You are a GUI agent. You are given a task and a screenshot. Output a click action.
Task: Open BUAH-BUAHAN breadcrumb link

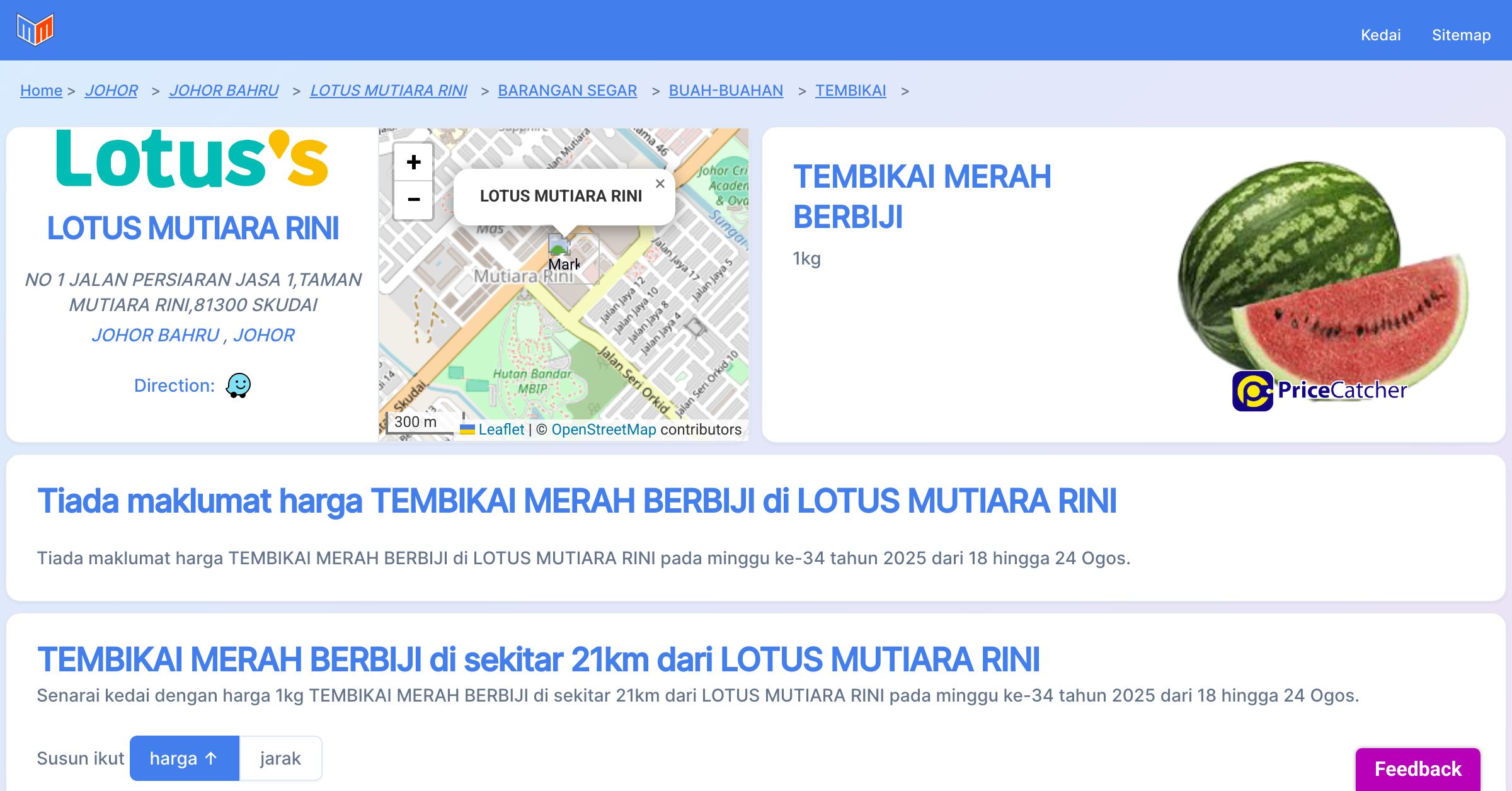tap(726, 91)
